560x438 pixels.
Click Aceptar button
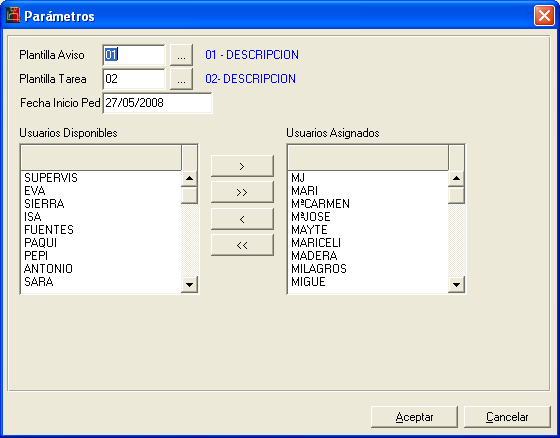click(414, 417)
